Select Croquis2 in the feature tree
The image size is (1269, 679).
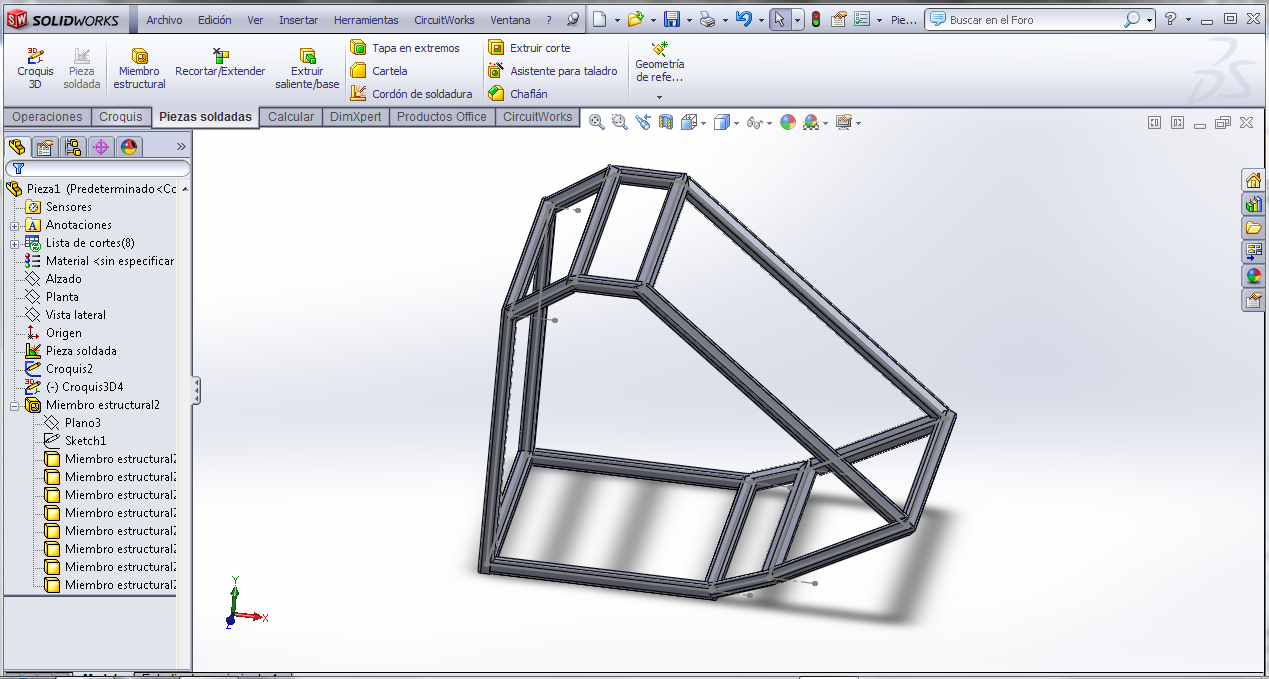click(69, 369)
